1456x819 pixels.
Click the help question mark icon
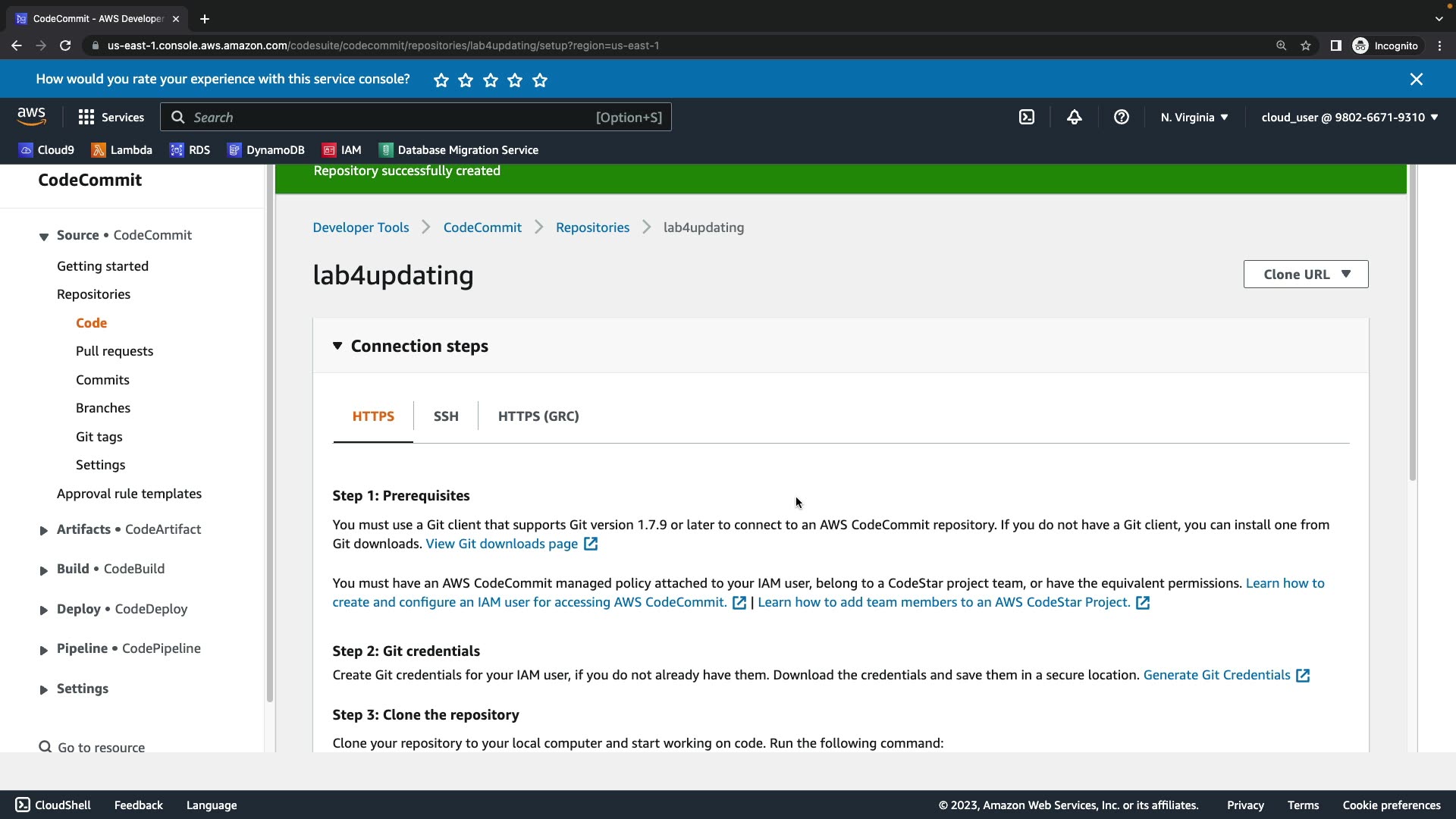pos(1121,118)
